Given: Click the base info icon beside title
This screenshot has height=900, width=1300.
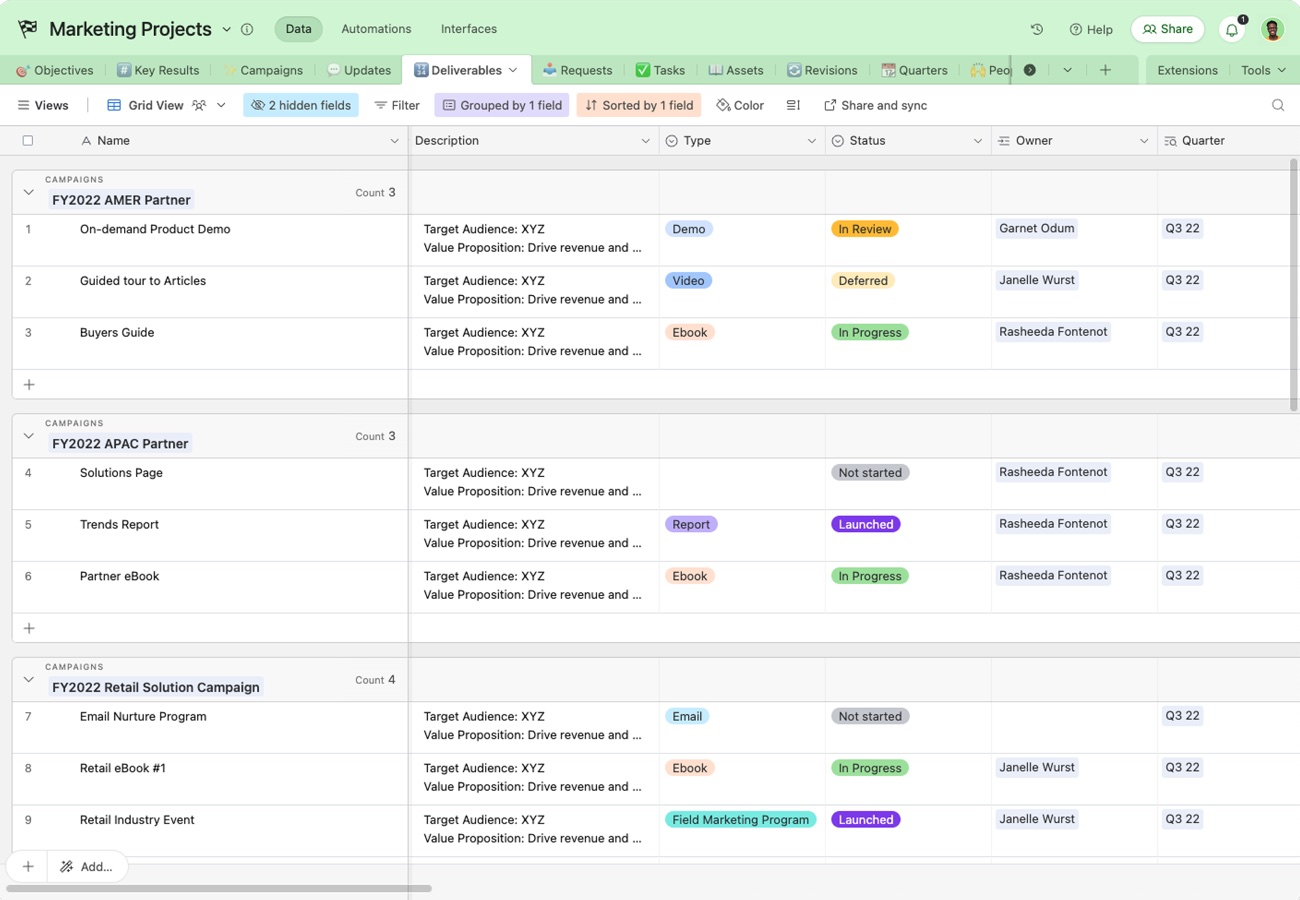Looking at the screenshot, I should click(x=247, y=29).
